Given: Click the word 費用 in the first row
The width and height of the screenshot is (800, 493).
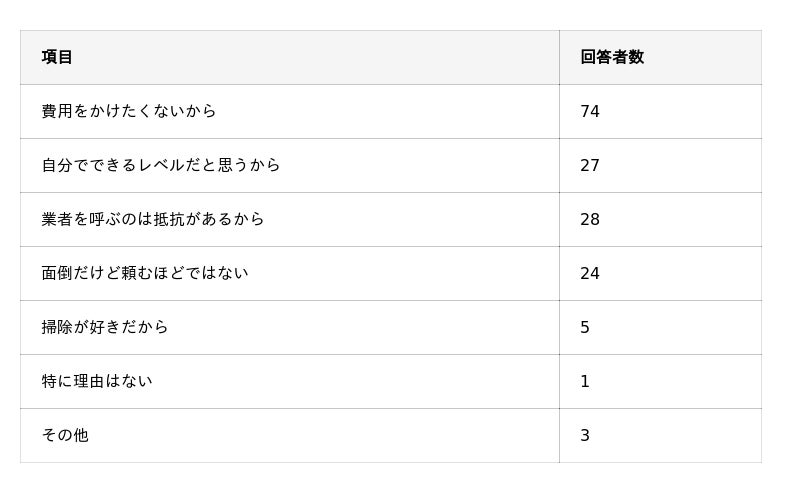Looking at the screenshot, I should 57,111.
